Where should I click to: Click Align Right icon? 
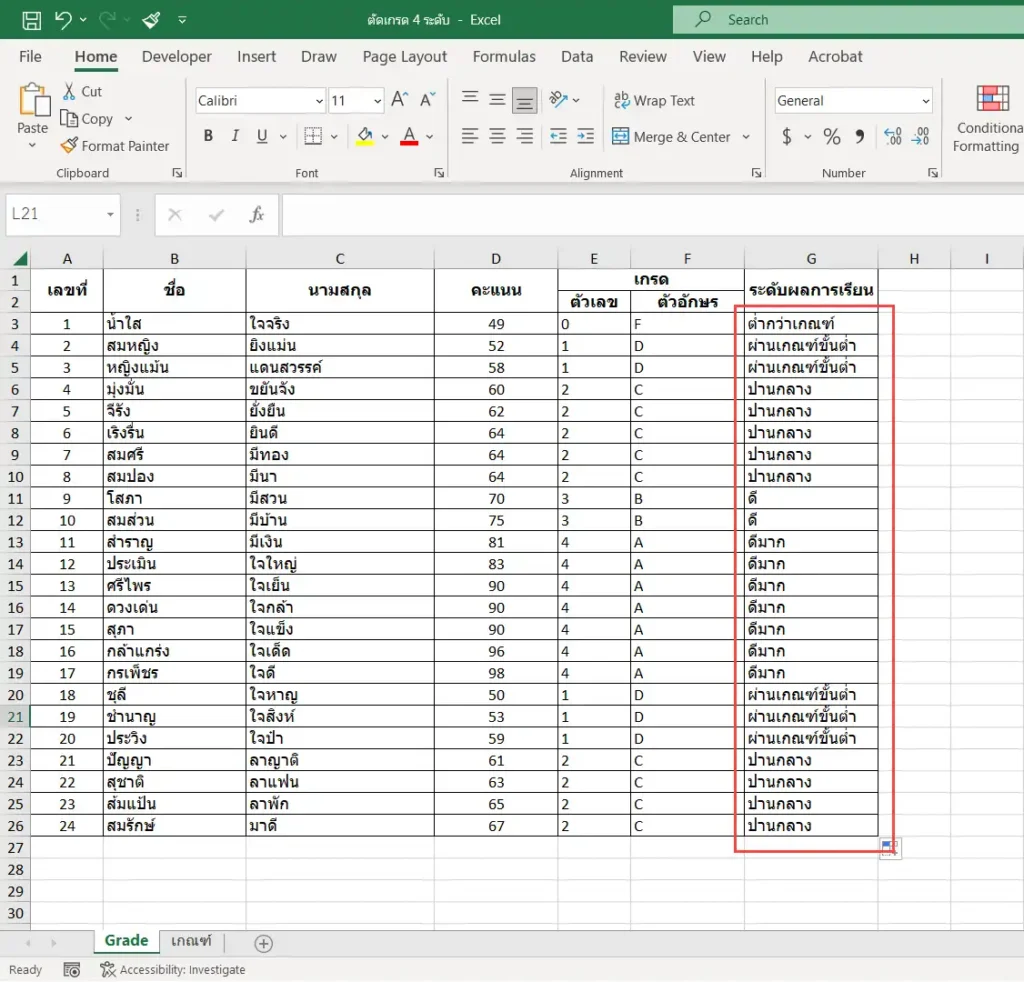coord(524,136)
